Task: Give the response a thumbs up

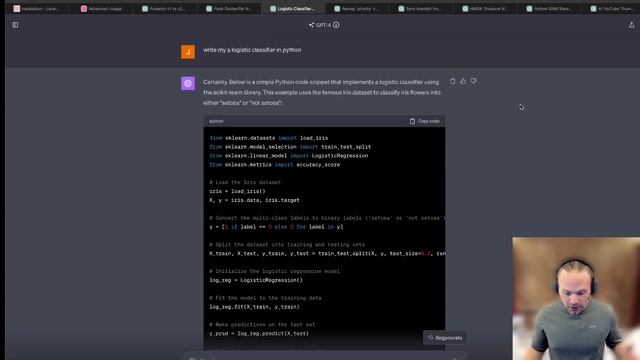Action: (x=463, y=81)
